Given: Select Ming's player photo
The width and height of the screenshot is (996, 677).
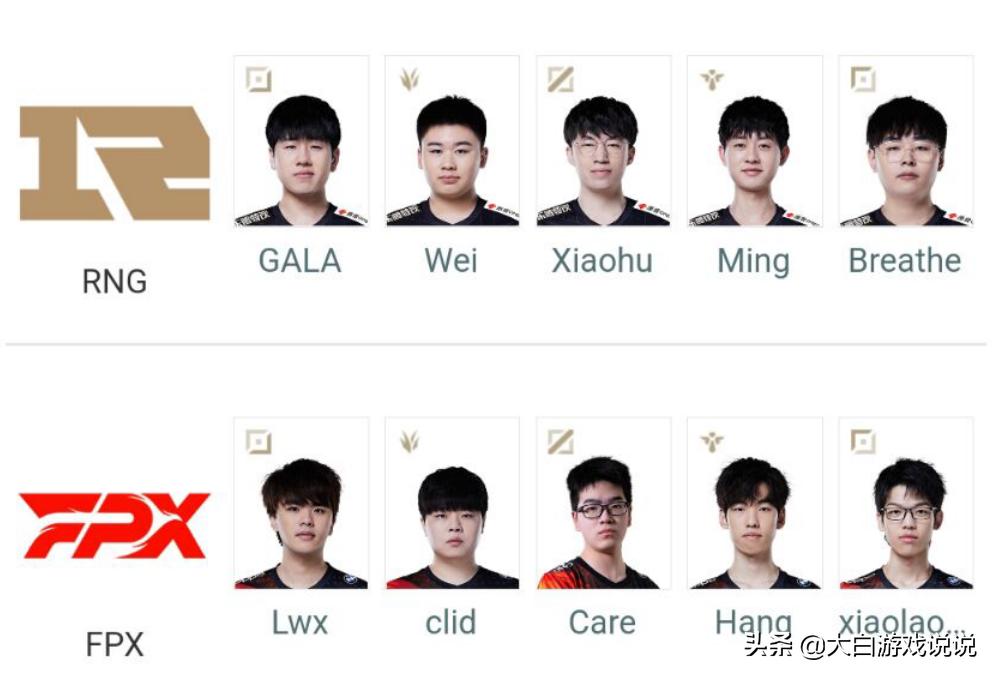Looking at the screenshot, I should pyautogui.click(x=755, y=141).
